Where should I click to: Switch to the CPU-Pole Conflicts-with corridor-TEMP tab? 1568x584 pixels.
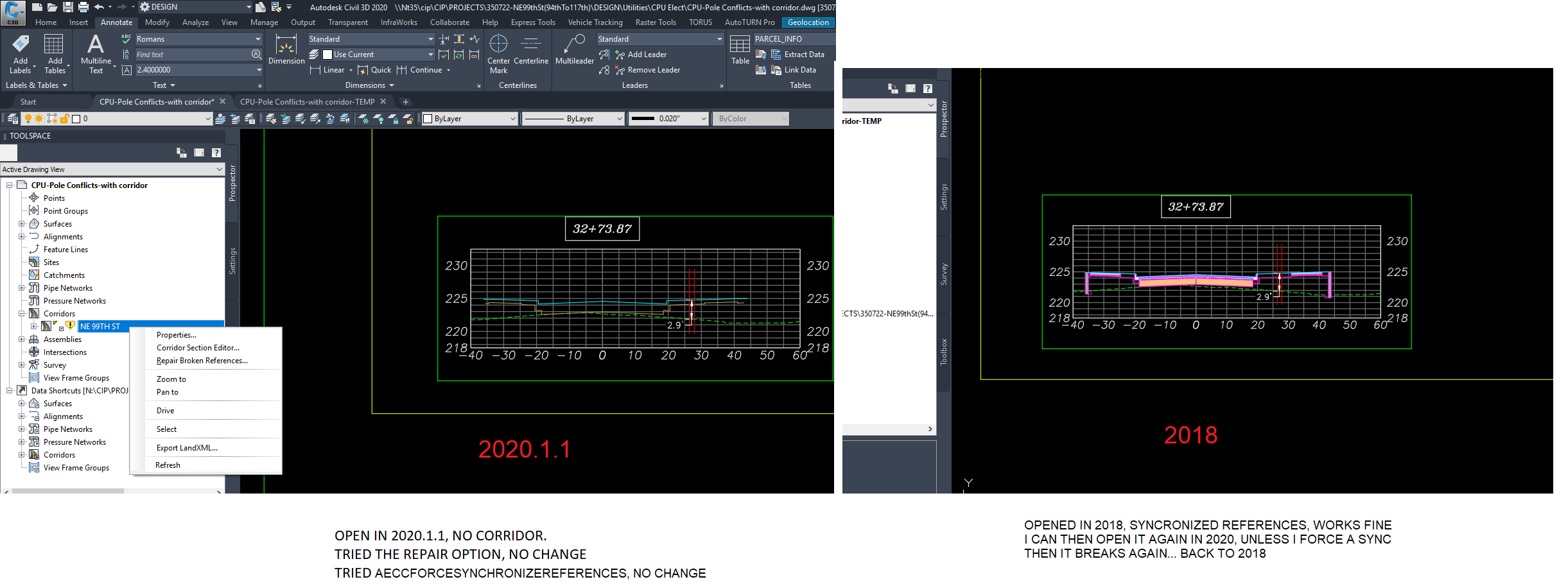click(308, 101)
